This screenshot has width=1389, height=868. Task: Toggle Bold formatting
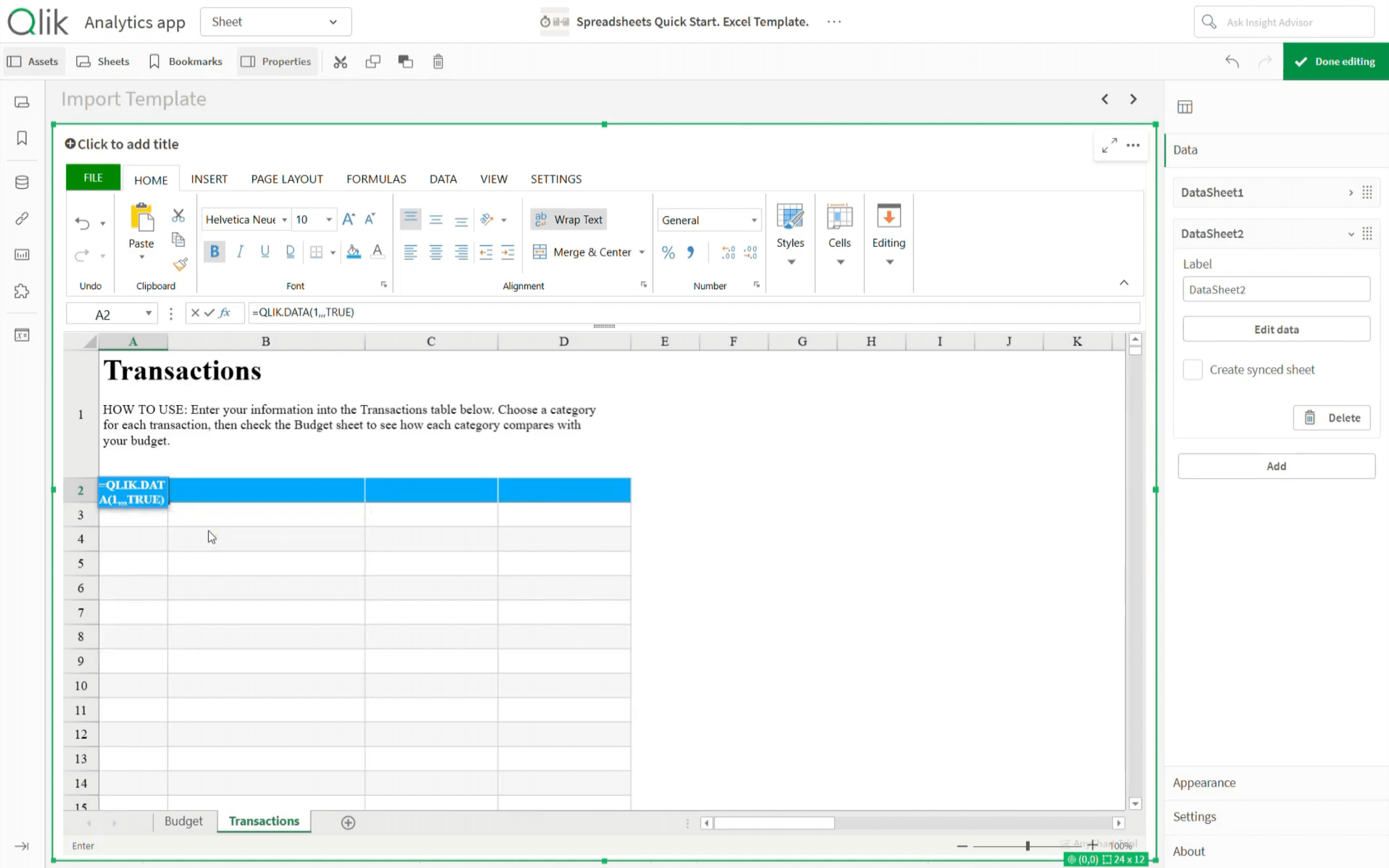(x=214, y=251)
